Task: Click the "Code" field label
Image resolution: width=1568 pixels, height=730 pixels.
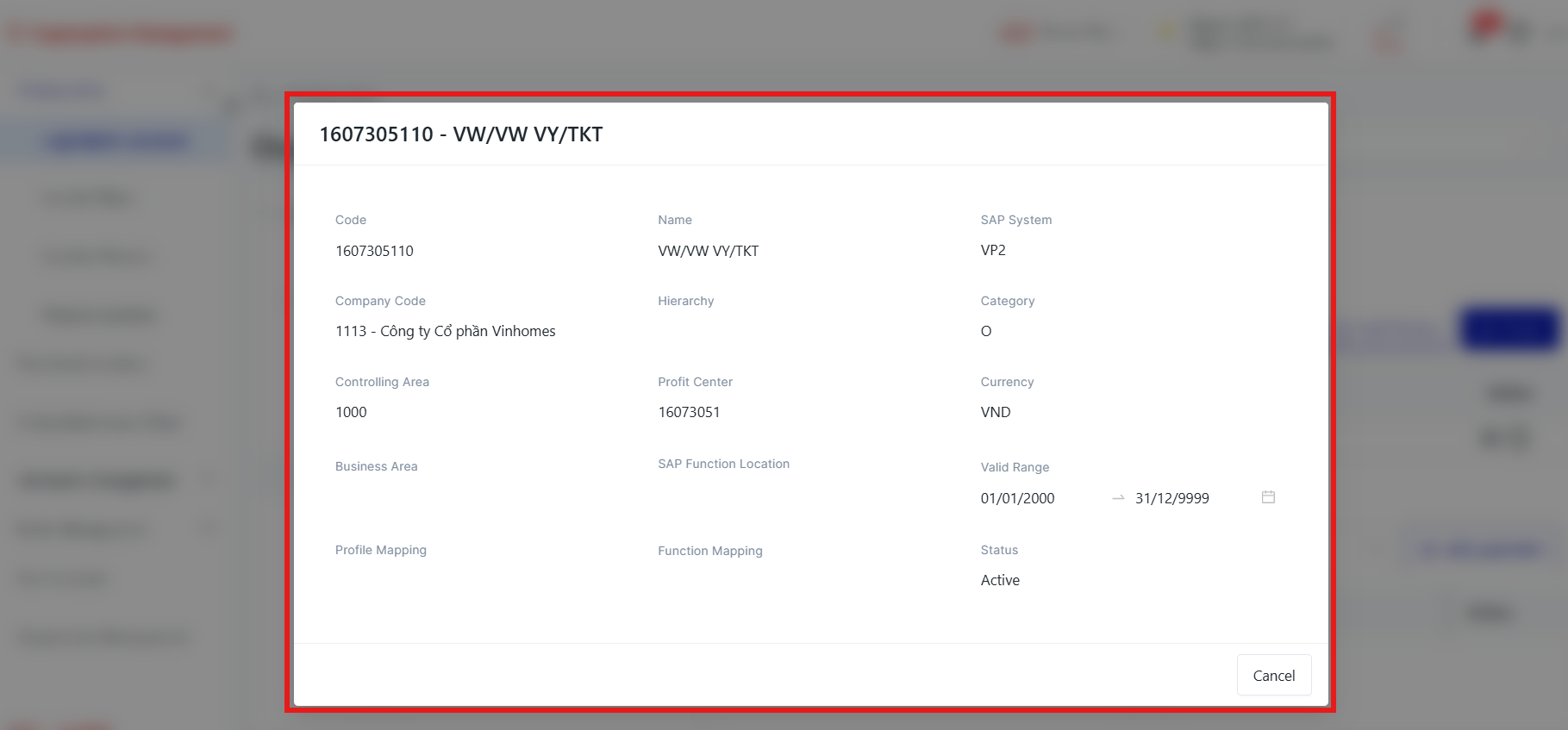Action: coord(351,220)
